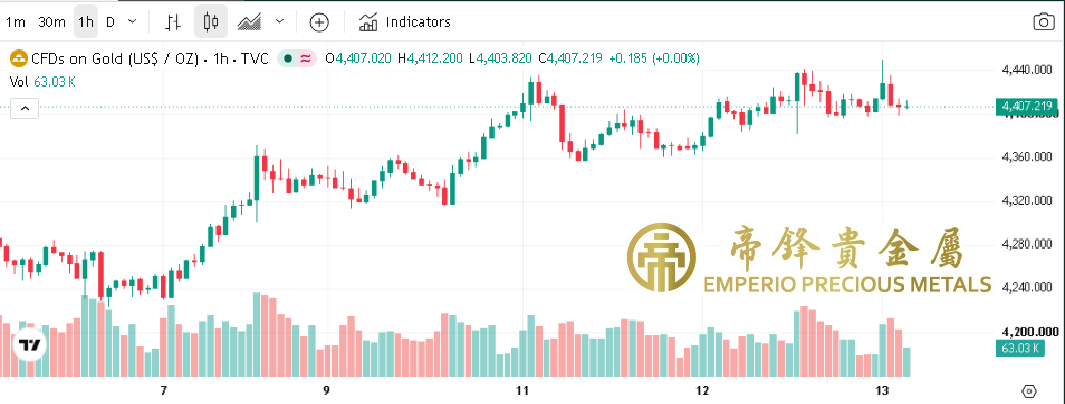Choose the area chart style icon
Image resolution: width=1065 pixels, height=404 pixels.
pos(249,22)
